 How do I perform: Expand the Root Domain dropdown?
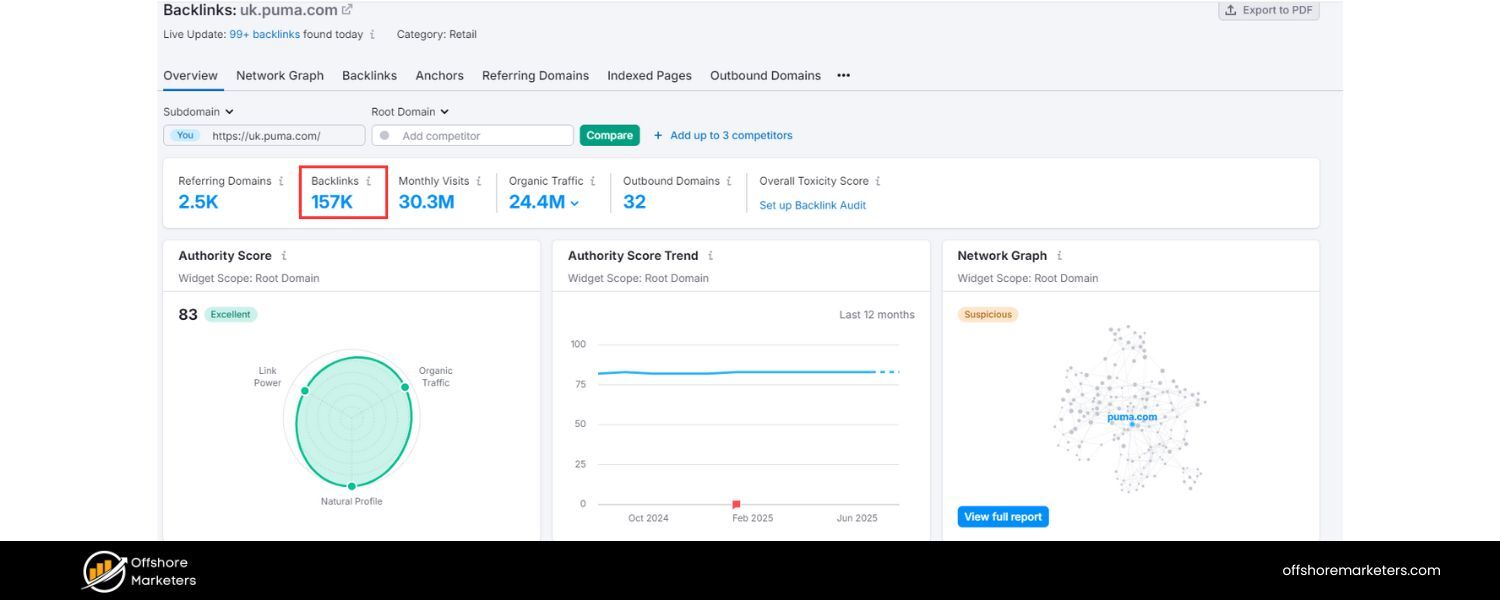(409, 111)
